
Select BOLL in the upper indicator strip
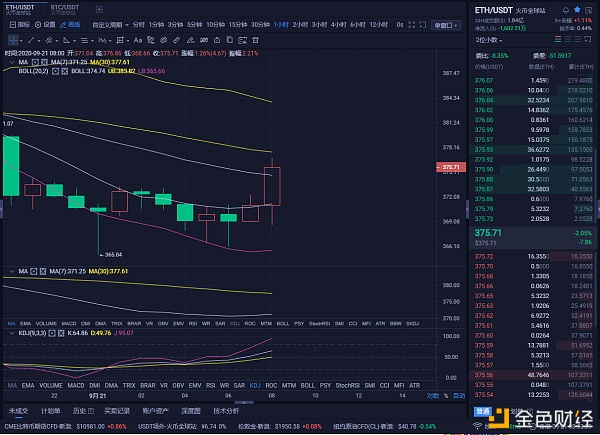click(283, 324)
